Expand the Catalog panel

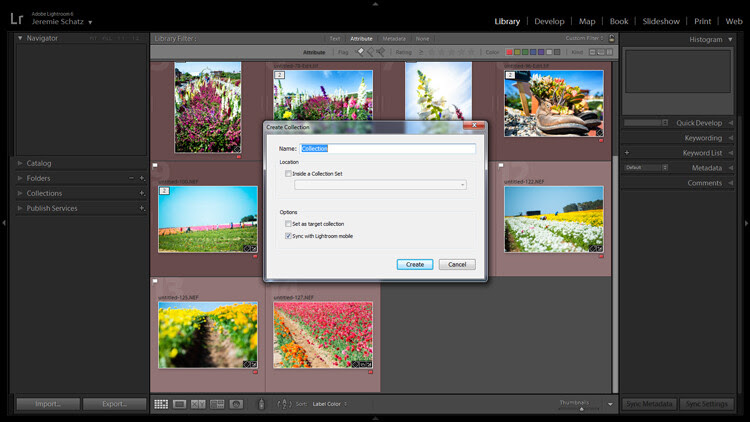pyautogui.click(x=20, y=163)
